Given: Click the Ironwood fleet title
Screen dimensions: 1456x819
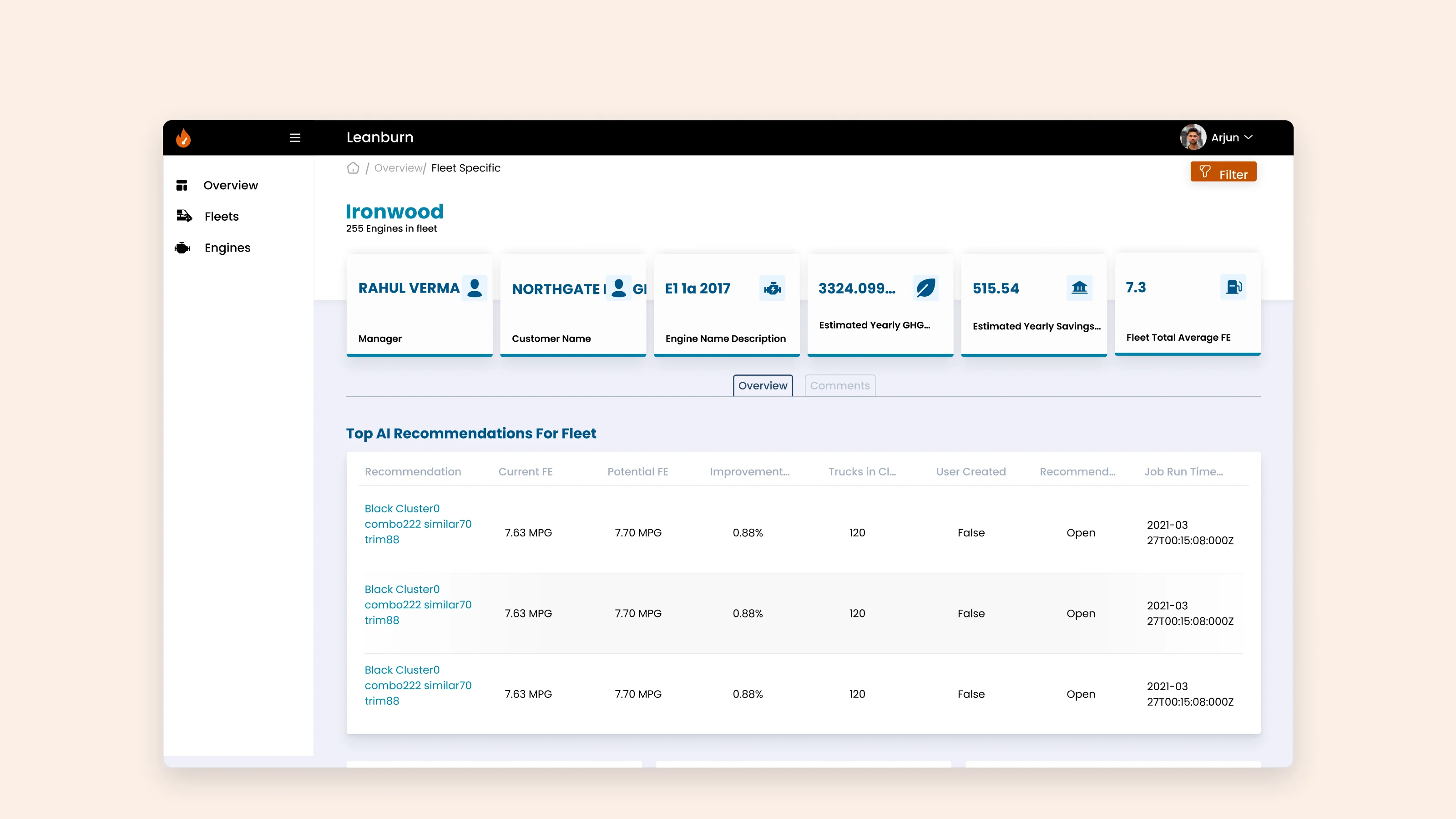Looking at the screenshot, I should coord(394,212).
